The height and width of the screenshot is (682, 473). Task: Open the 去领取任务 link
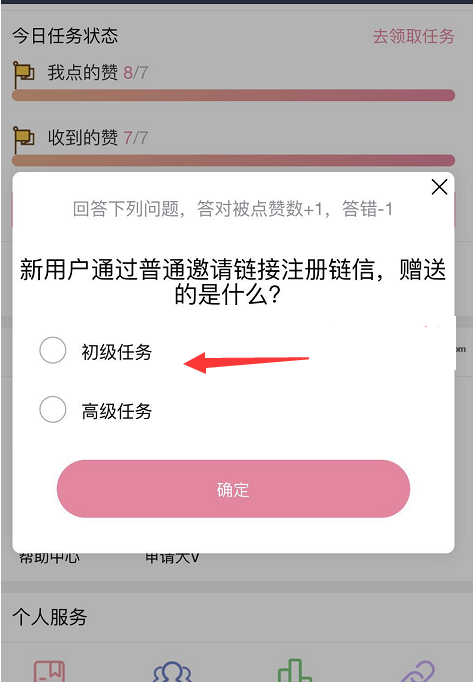[x=413, y=36]
